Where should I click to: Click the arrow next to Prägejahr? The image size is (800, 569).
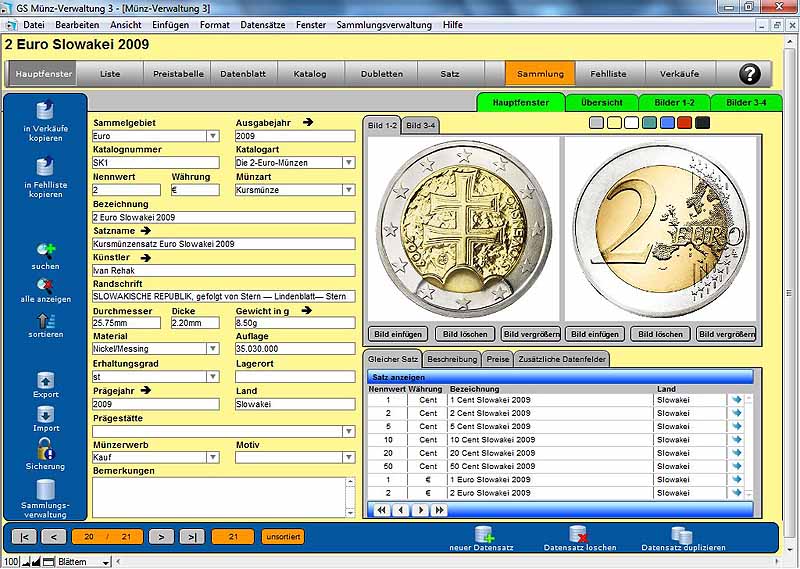tap(145, 390)
